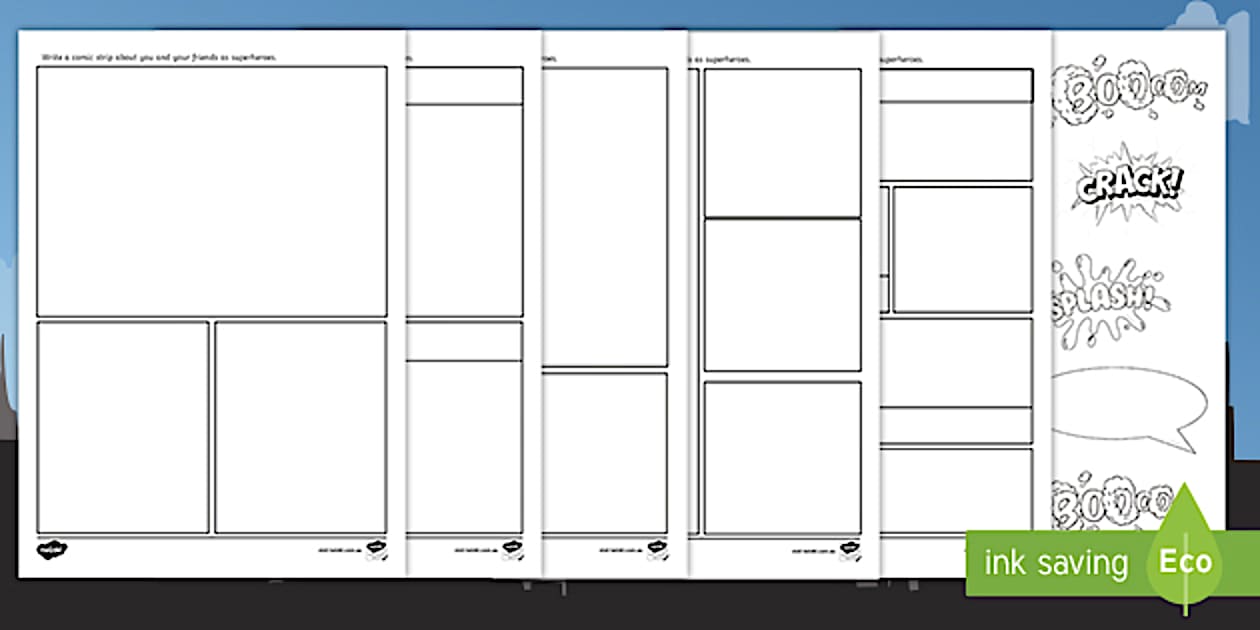The image size is (1260, 630).
Task: Toggle selection of the frontmost worksheet page
Action: 210,300
